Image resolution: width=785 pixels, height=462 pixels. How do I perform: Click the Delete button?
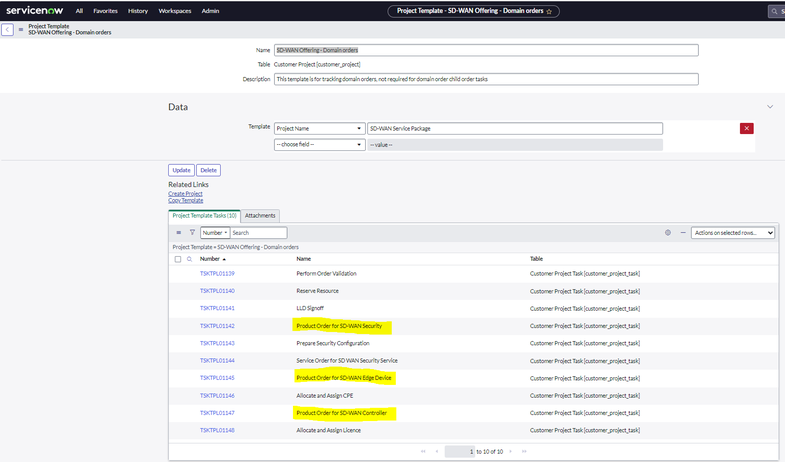(x=208, y=170)
